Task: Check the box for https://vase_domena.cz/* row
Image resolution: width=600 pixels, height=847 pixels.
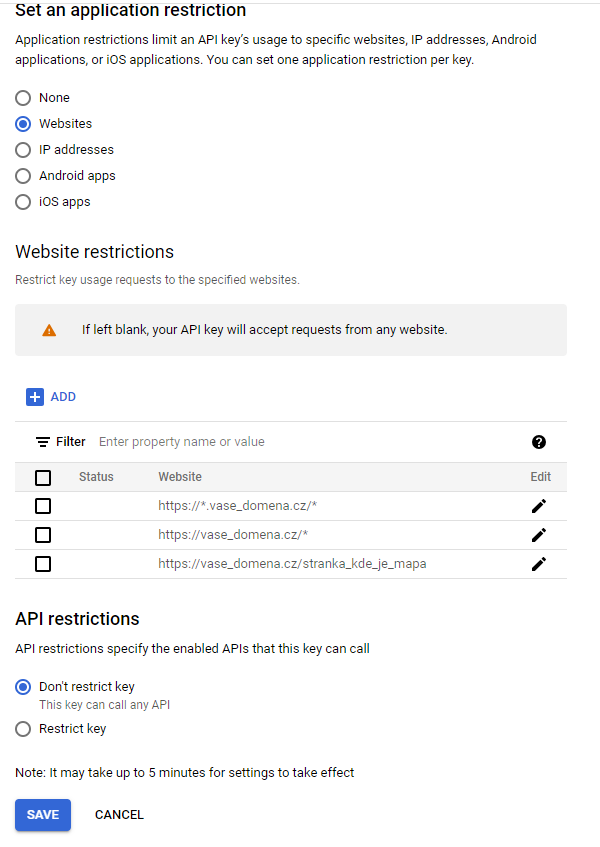Action: [x=43, y=535]
